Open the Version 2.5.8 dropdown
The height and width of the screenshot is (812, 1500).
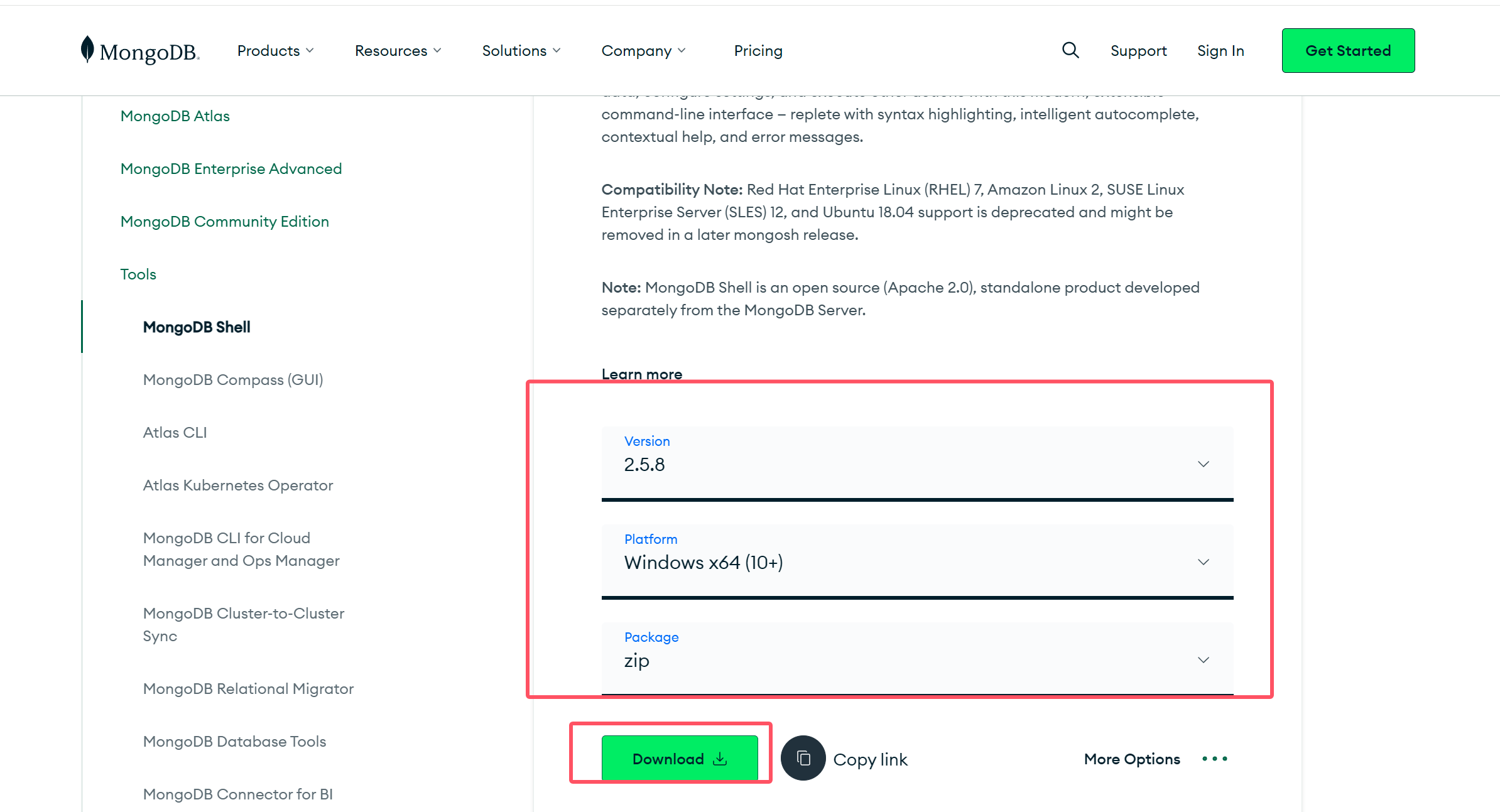tap(917, 463)
